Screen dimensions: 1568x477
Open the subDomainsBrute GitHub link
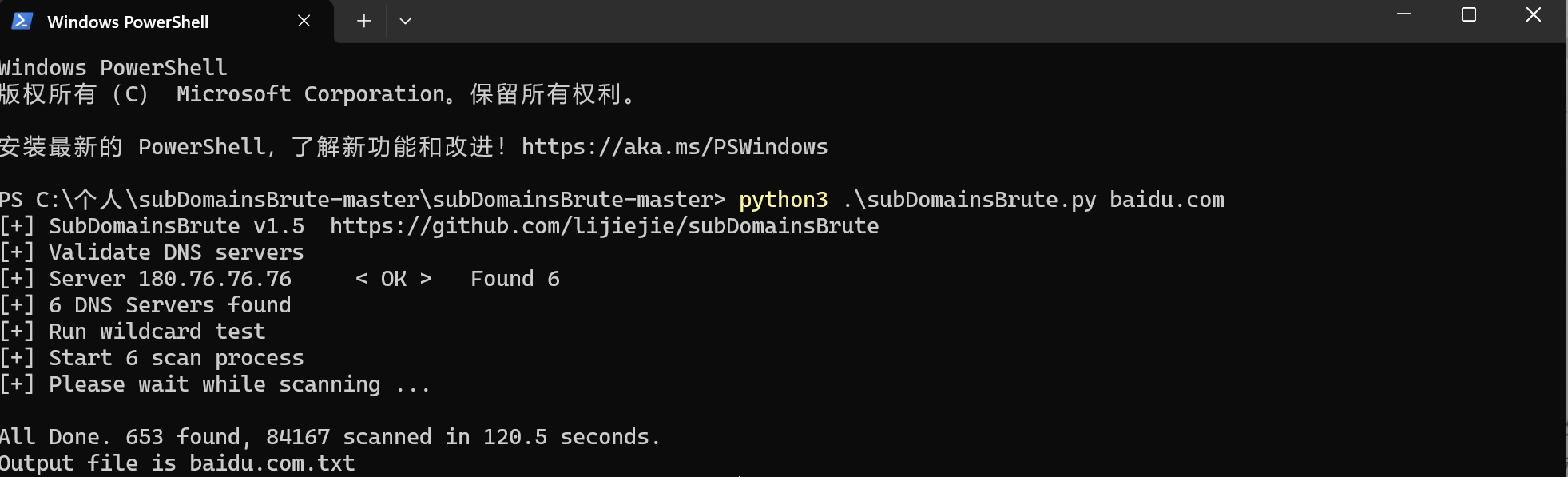tap(603, 225)
